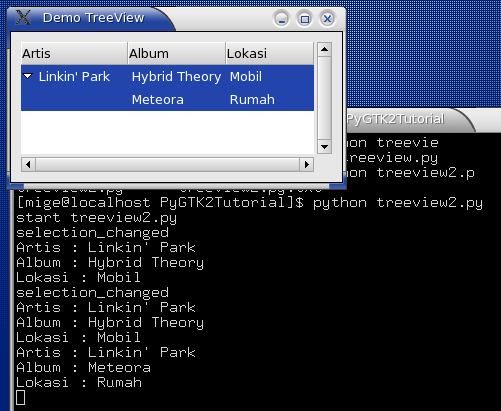501x411 pixels.
Task: Click the terminal cursor block
Action: tap(20, 398)
